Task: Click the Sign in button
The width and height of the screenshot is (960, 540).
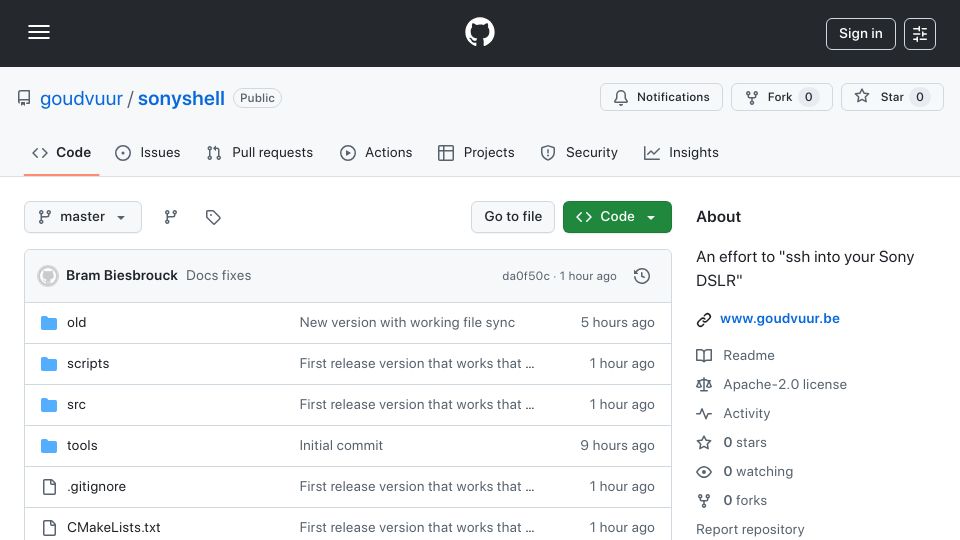Action: [860, 34]
